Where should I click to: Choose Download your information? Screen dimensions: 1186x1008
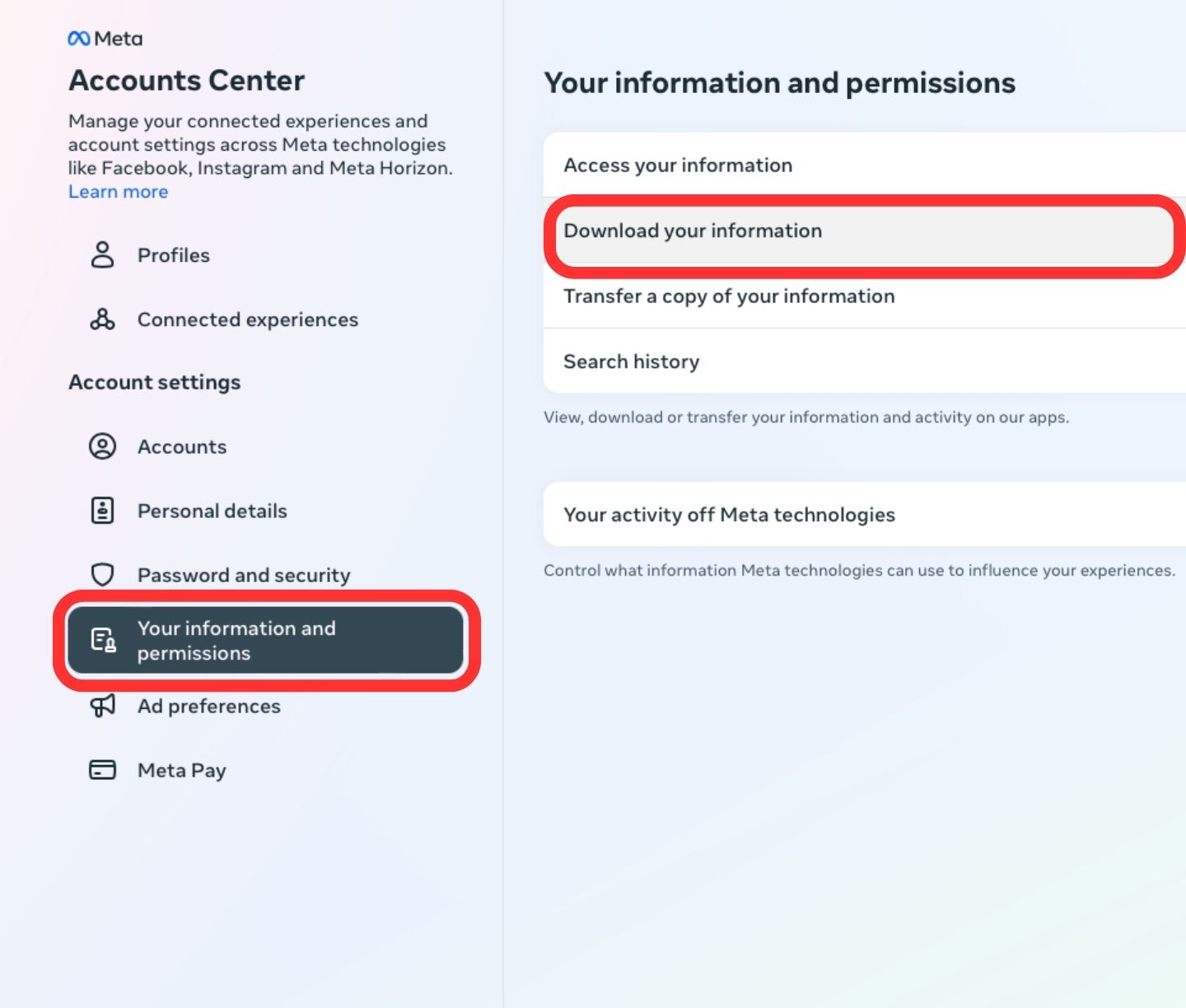865,231
